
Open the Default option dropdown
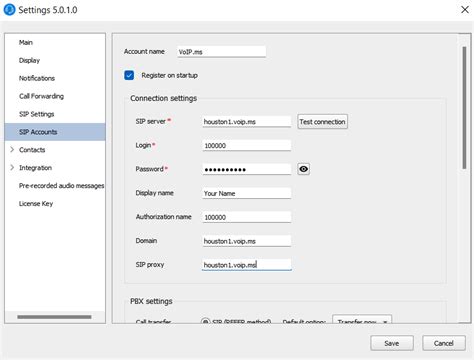362,320
